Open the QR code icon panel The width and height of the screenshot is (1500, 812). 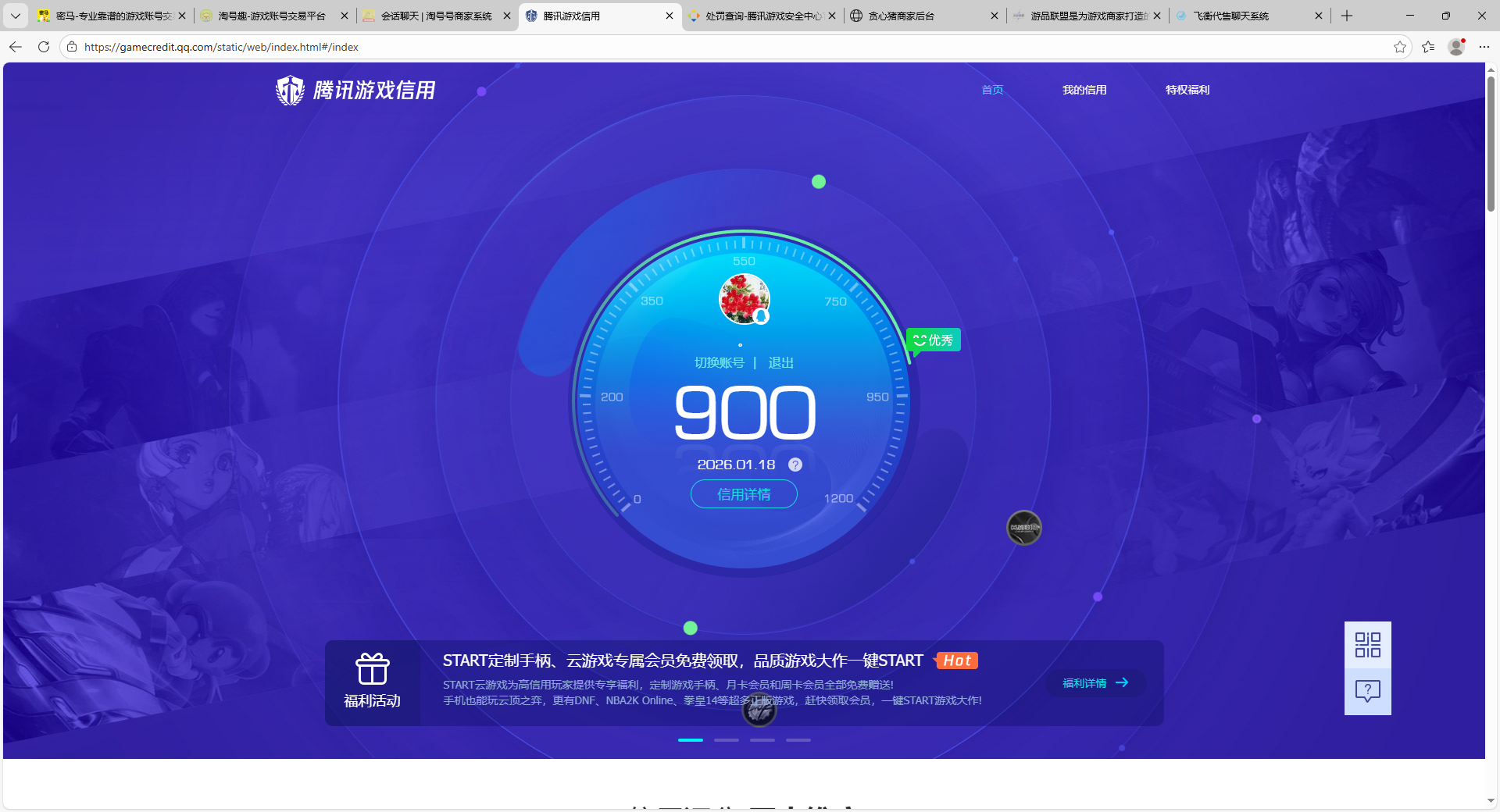click(x=1367, y=645)
